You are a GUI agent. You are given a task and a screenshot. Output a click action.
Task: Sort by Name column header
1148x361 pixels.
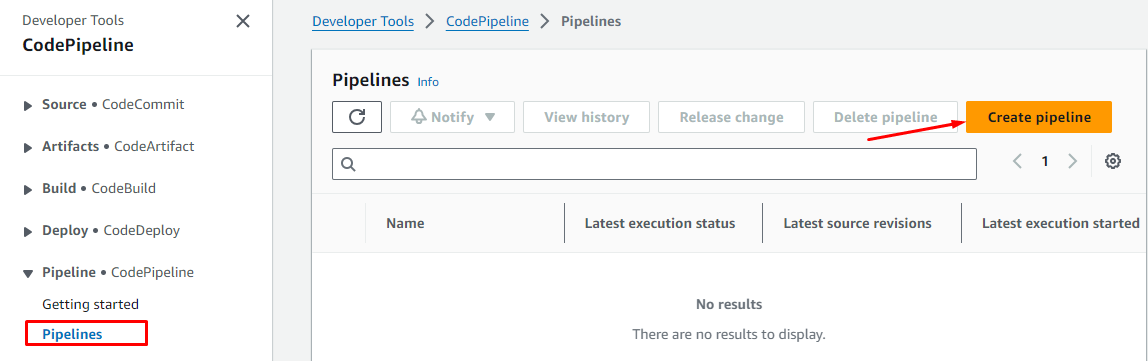[405, 223]
